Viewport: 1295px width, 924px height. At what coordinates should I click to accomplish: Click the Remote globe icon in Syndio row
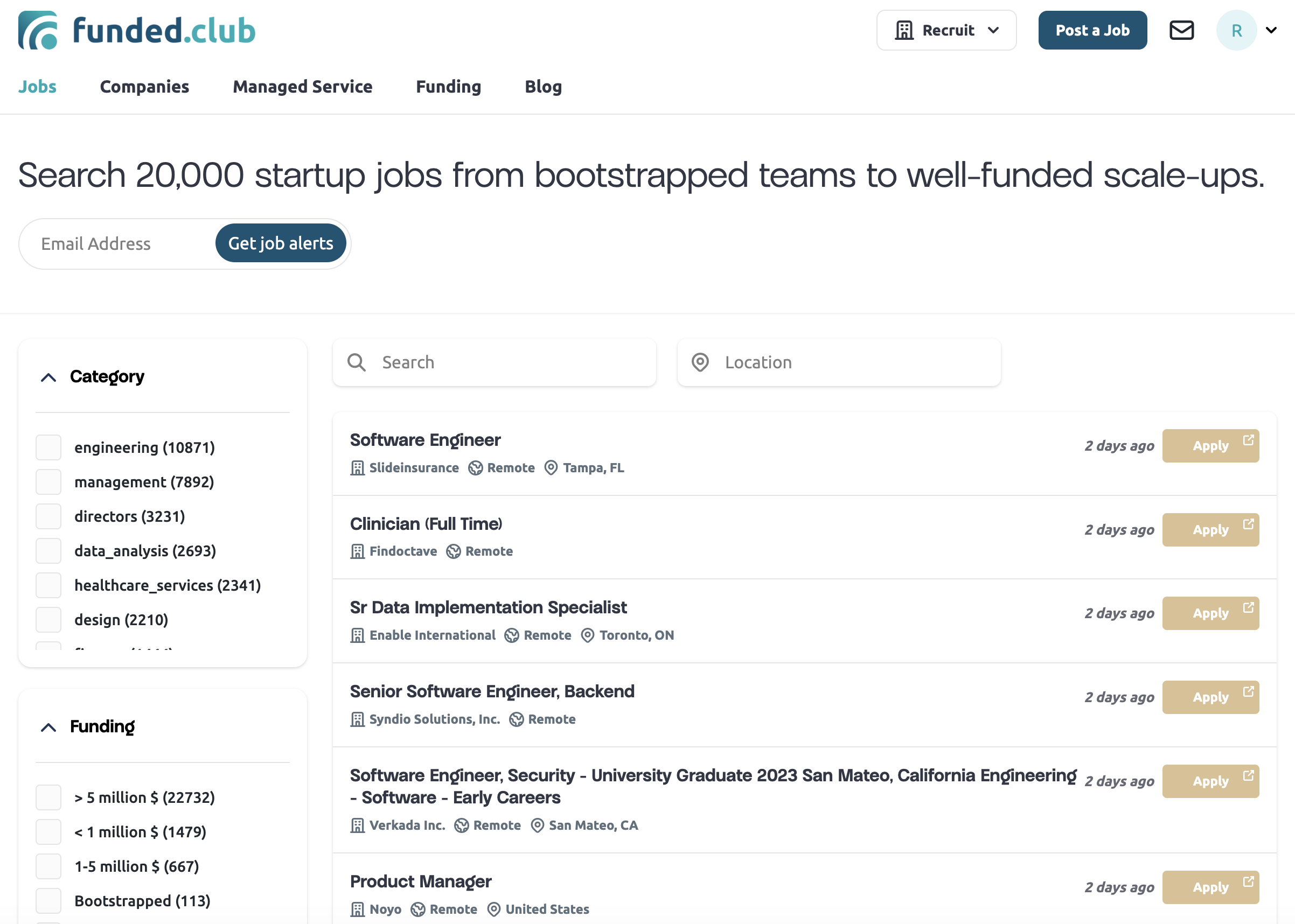(516, 720)
